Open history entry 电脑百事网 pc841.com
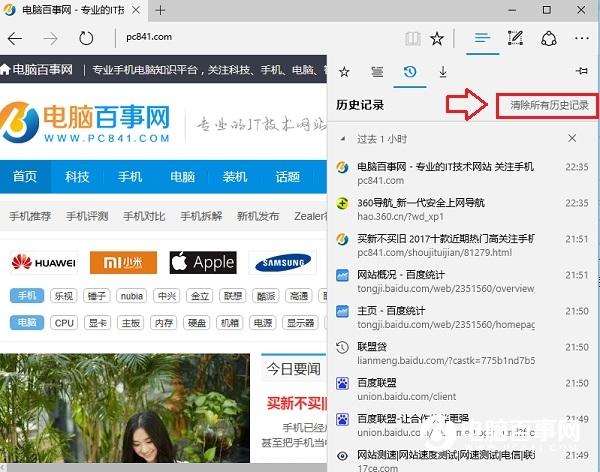600x472 pixels. [463, 173]
